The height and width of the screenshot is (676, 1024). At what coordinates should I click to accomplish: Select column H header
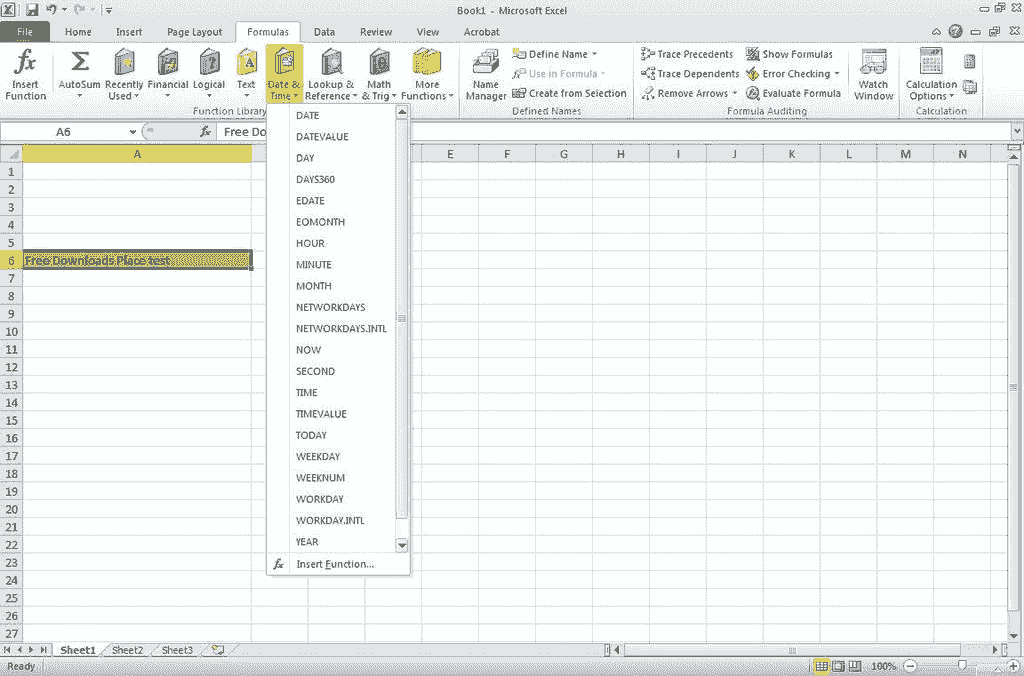[620, 154]
